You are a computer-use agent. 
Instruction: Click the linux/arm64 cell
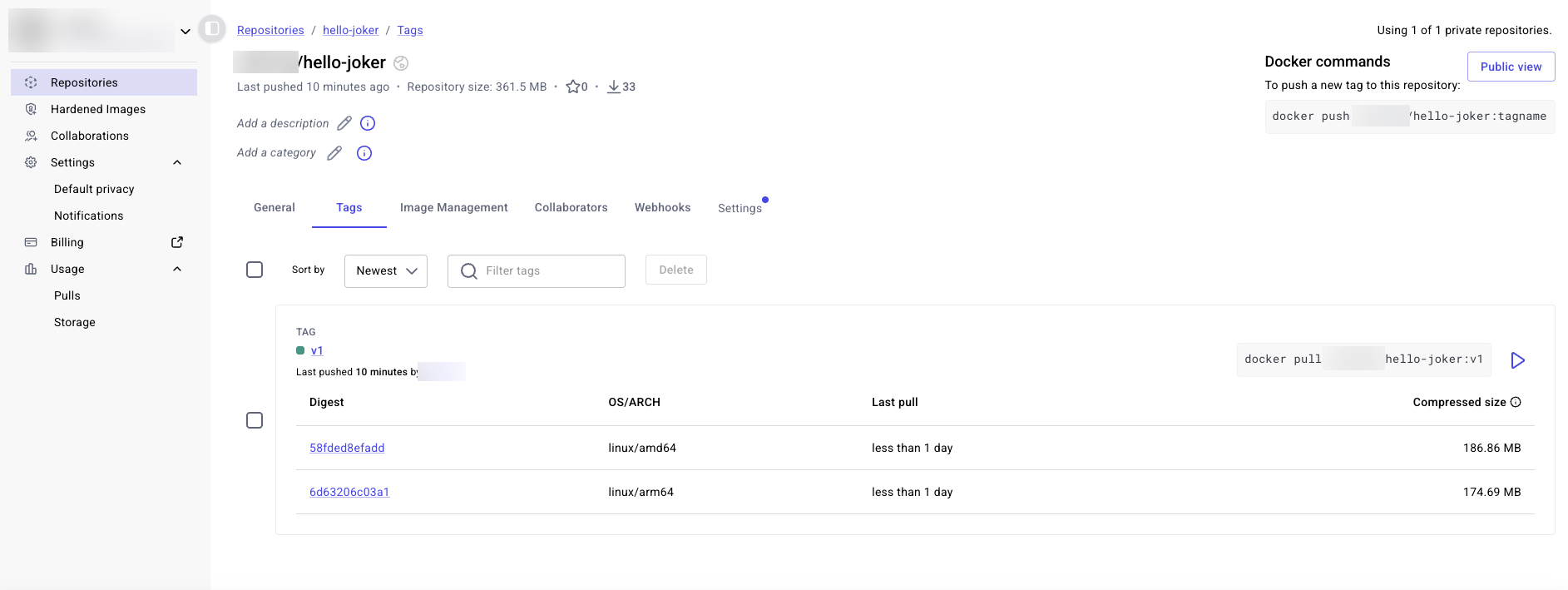point(641,492)
